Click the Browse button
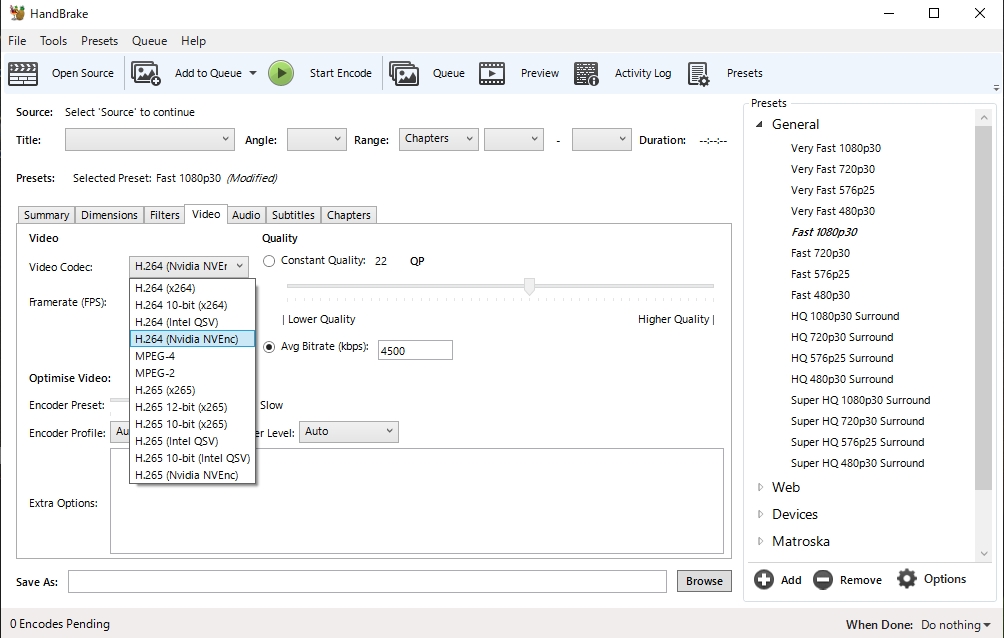The height and width of the screenshot is (638, 1004). [x=704, y=581]
